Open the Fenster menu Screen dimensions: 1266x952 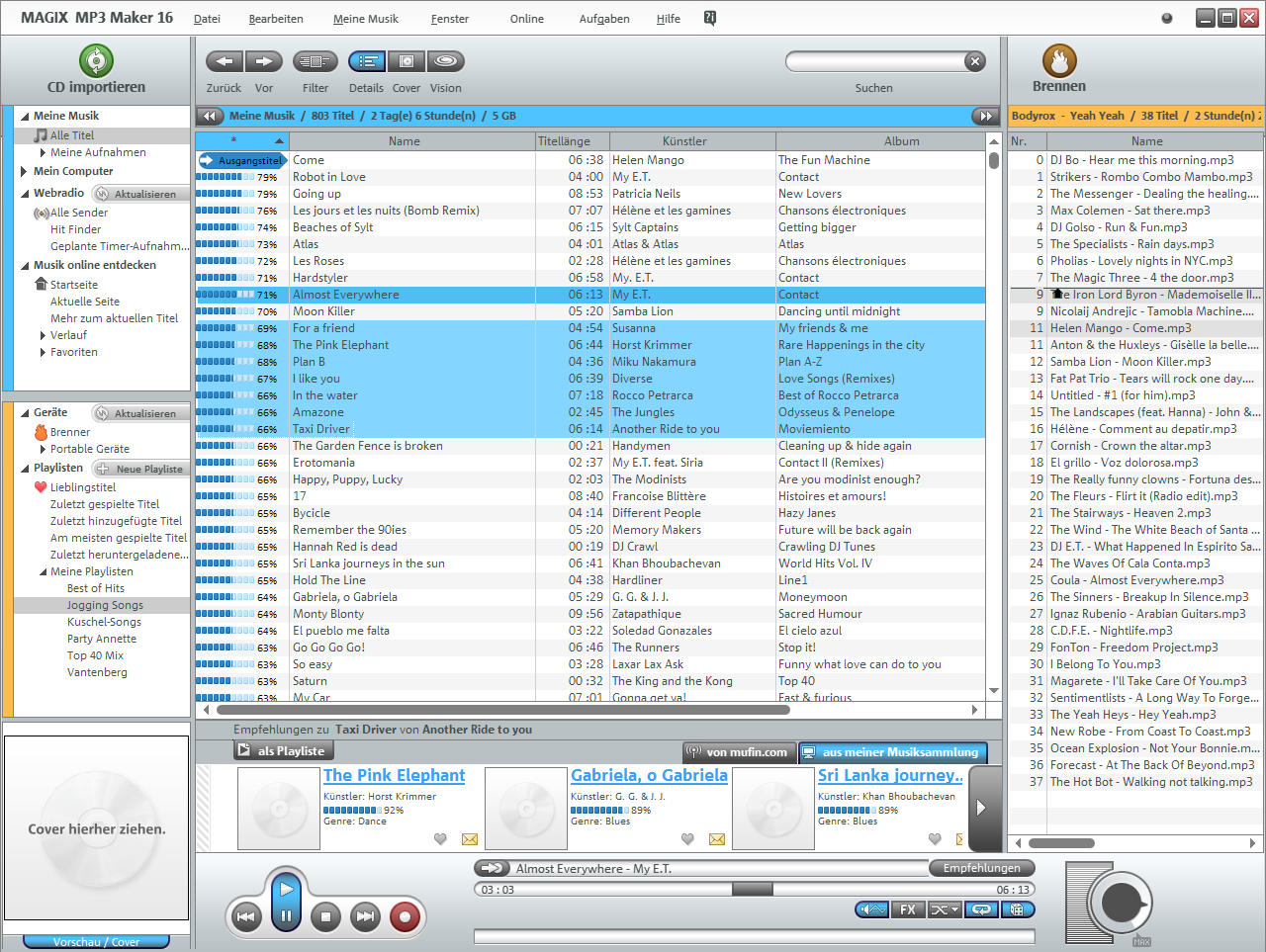click(x=450, y=19)
